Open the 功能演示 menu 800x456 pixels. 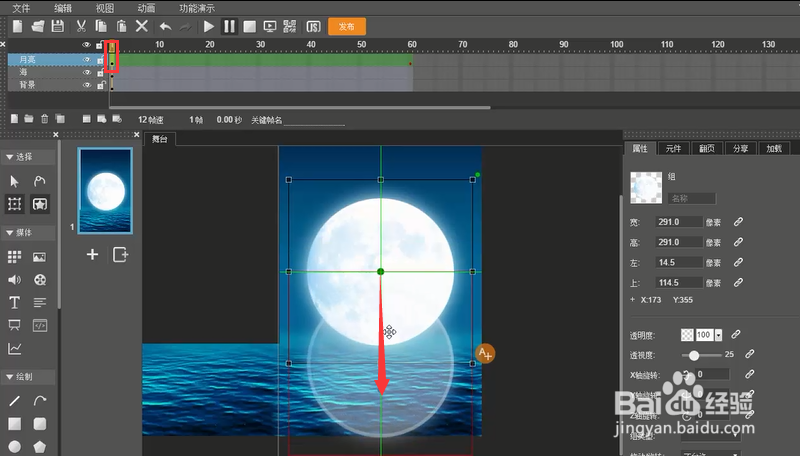click(x=197, y=8)
